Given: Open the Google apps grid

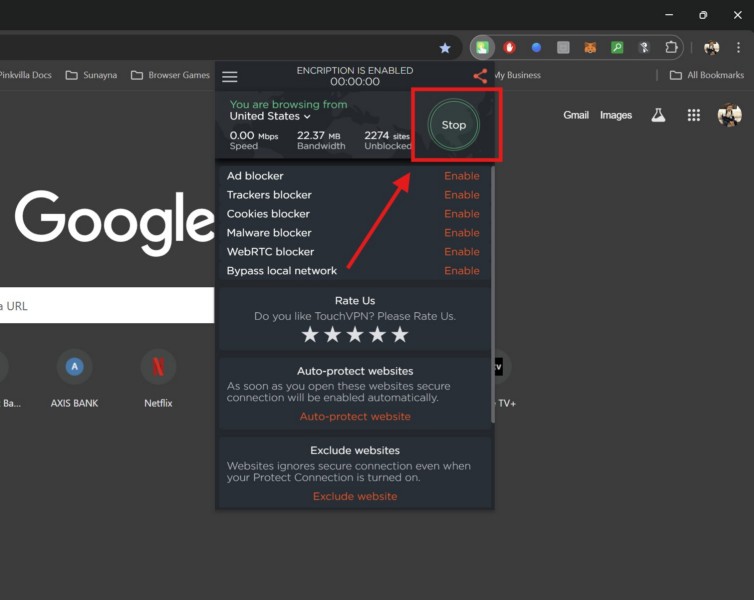Looking at the screenshot, I should 693,115.
